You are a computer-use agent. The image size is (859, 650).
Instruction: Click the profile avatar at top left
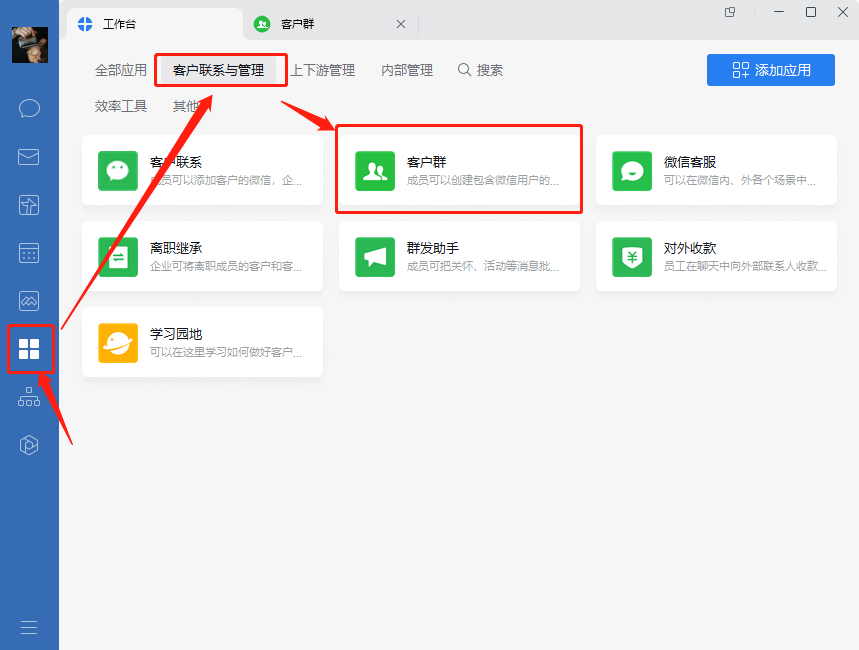[29, 46]
